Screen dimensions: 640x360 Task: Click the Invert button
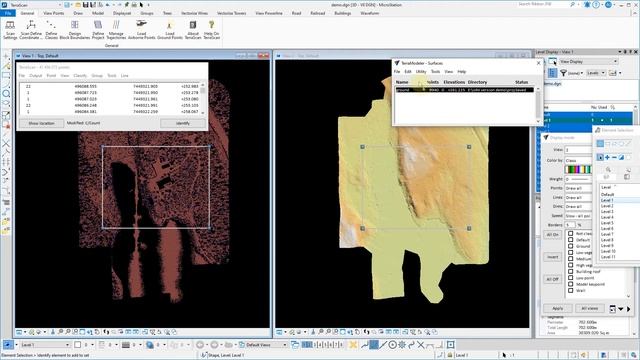(553, 257)
